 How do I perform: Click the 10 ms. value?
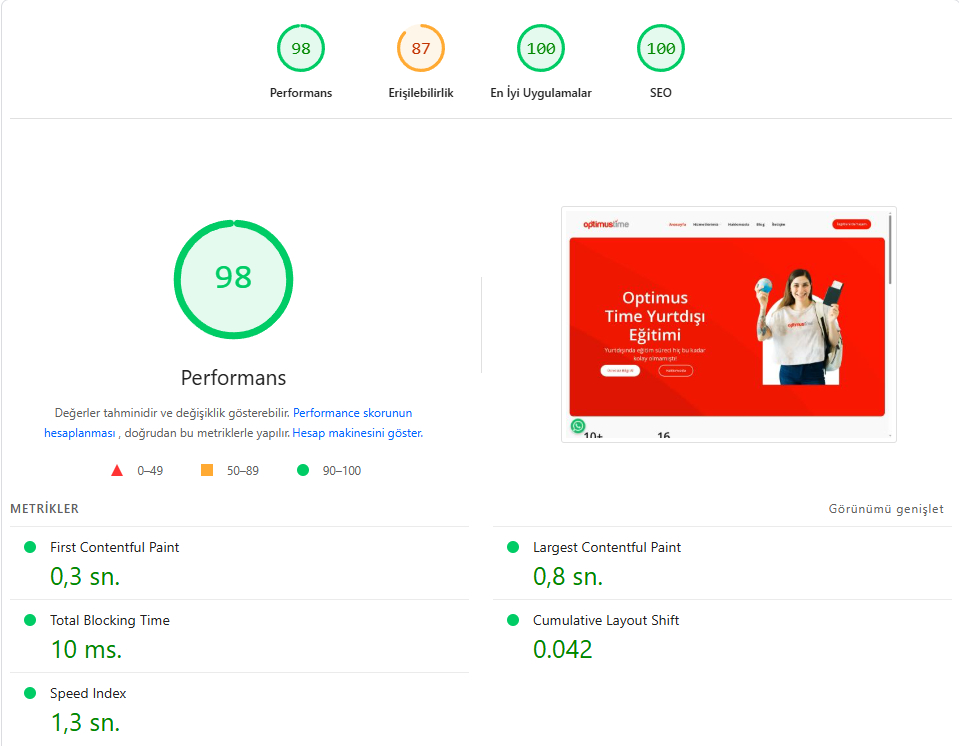tap(86, 649)
